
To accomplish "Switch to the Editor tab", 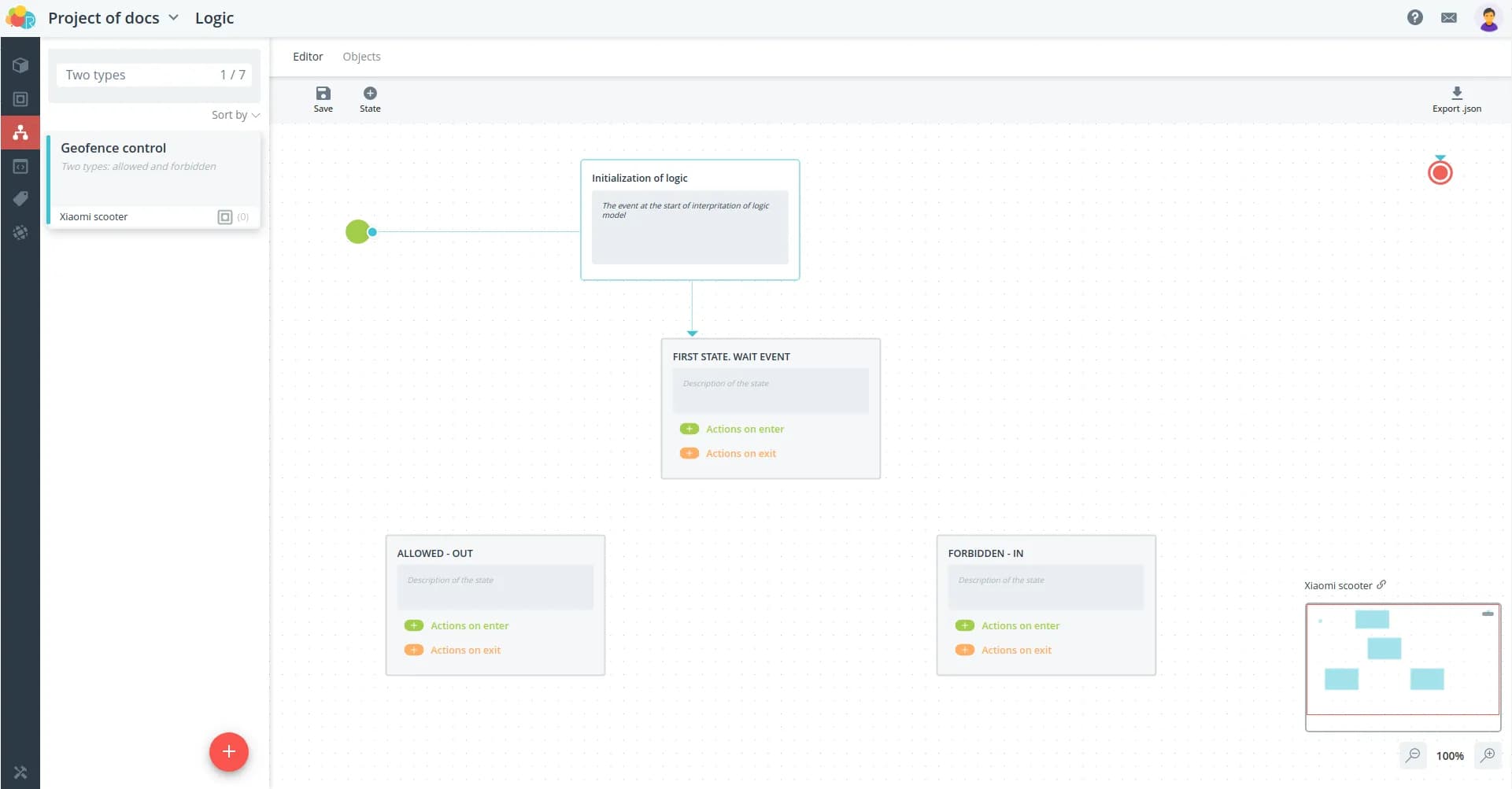I will (308, 57).
